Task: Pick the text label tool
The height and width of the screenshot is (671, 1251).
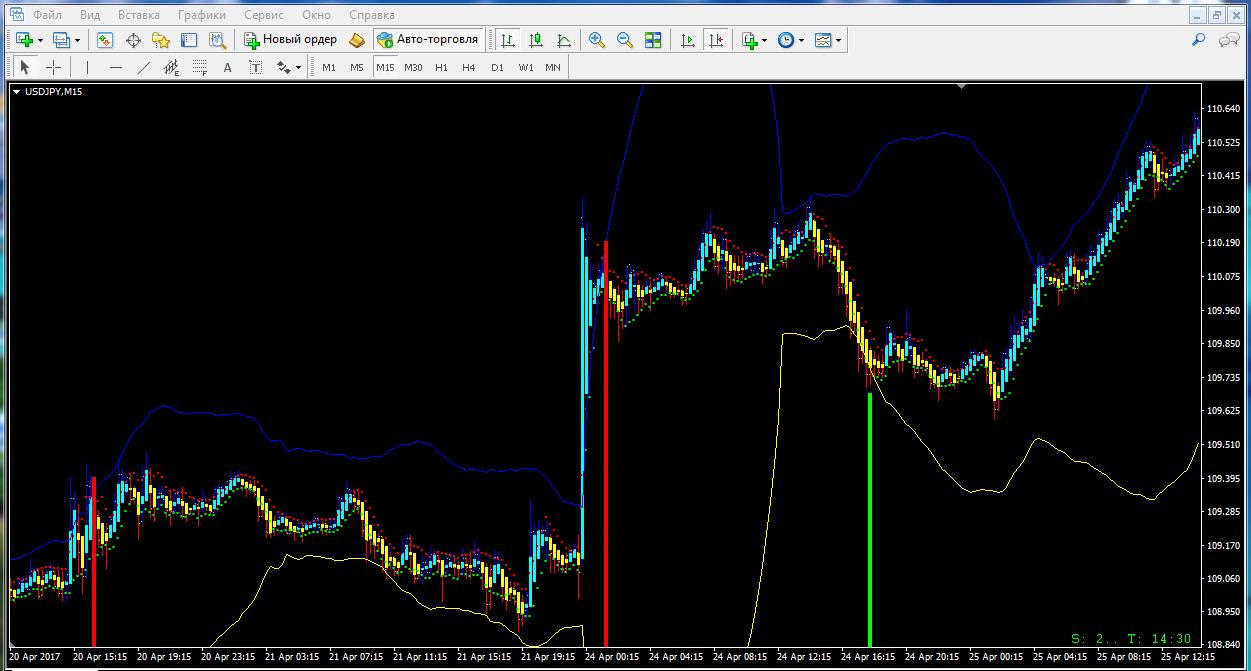Action: point(227,67)
